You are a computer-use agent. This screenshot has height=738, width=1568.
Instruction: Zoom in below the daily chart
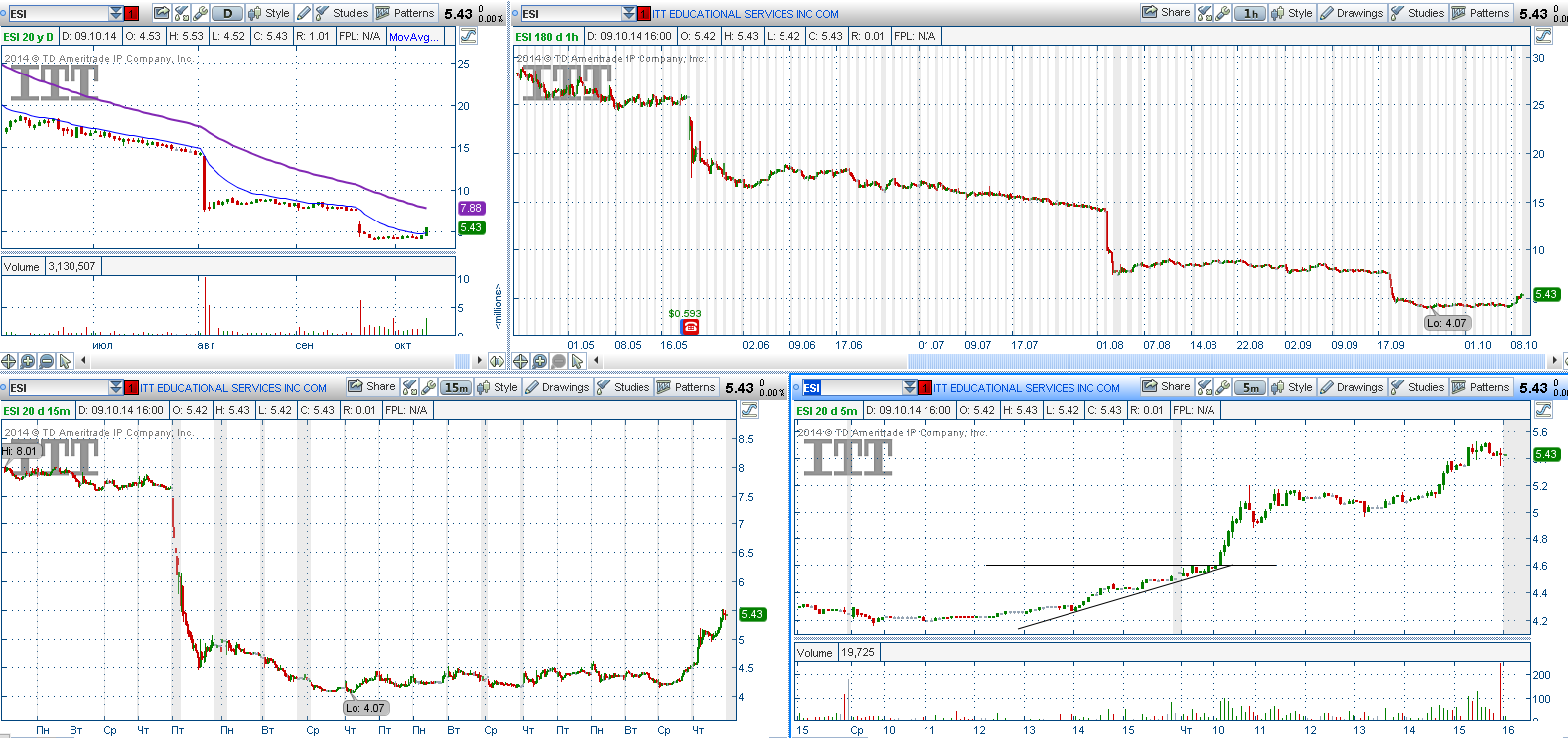tap(28, 361)
